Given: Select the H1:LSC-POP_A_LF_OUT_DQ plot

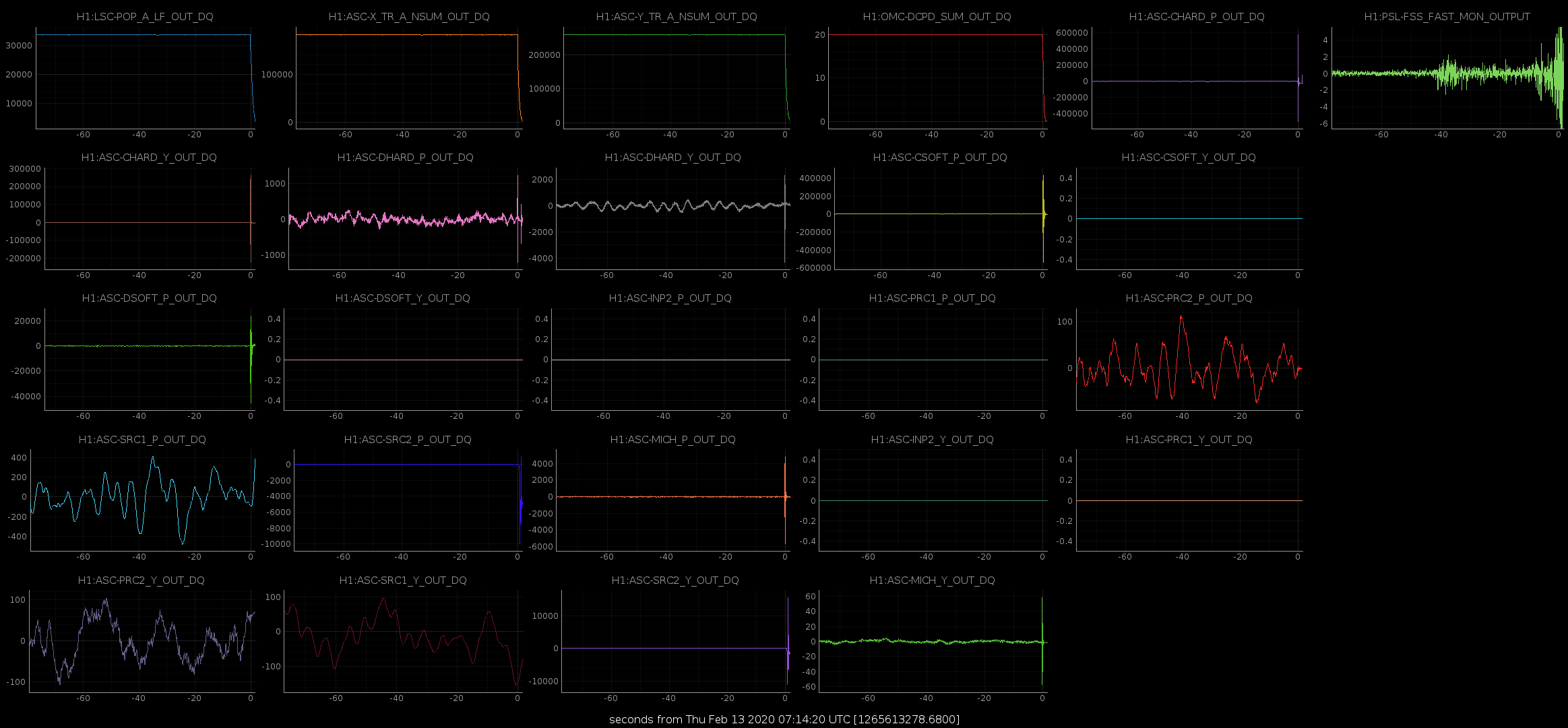Looking at the screenshot, I should [x=145, y=77].
